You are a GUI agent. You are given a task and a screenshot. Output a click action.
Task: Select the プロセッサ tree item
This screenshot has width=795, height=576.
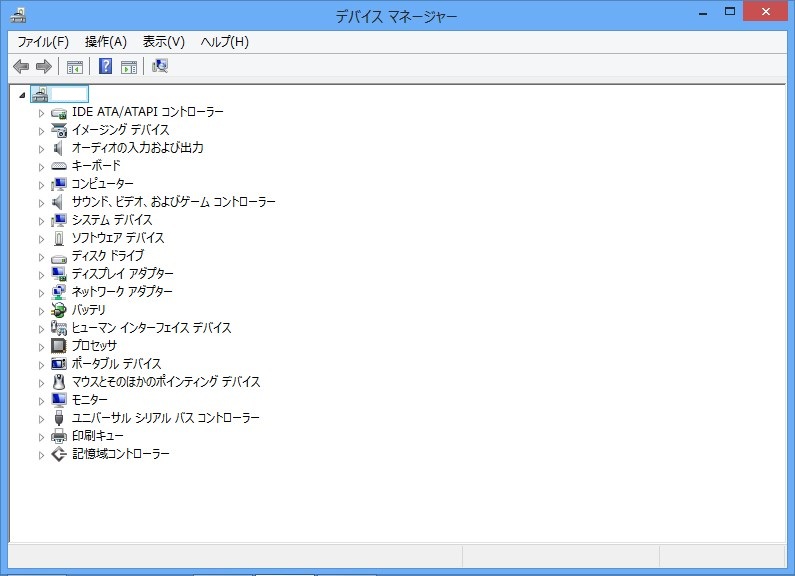[x=94, y=346]
